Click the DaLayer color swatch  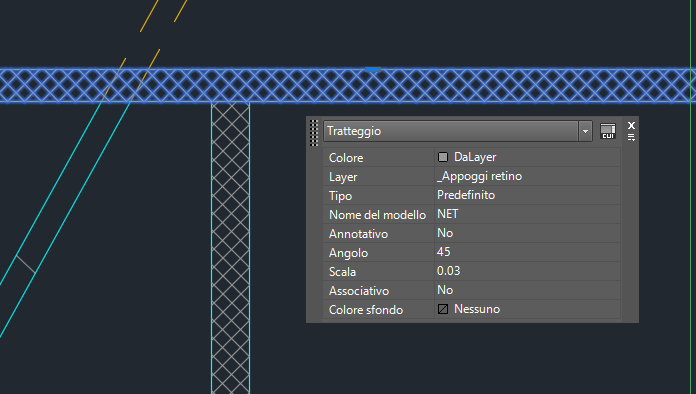coord(443,157)
